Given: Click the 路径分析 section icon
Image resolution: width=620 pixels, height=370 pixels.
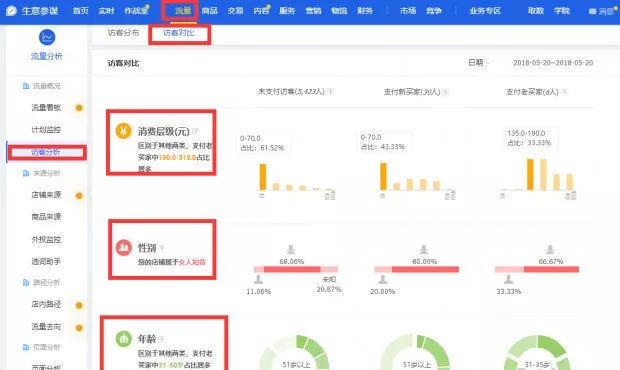Looking at the screenshot, I should 26,282.
